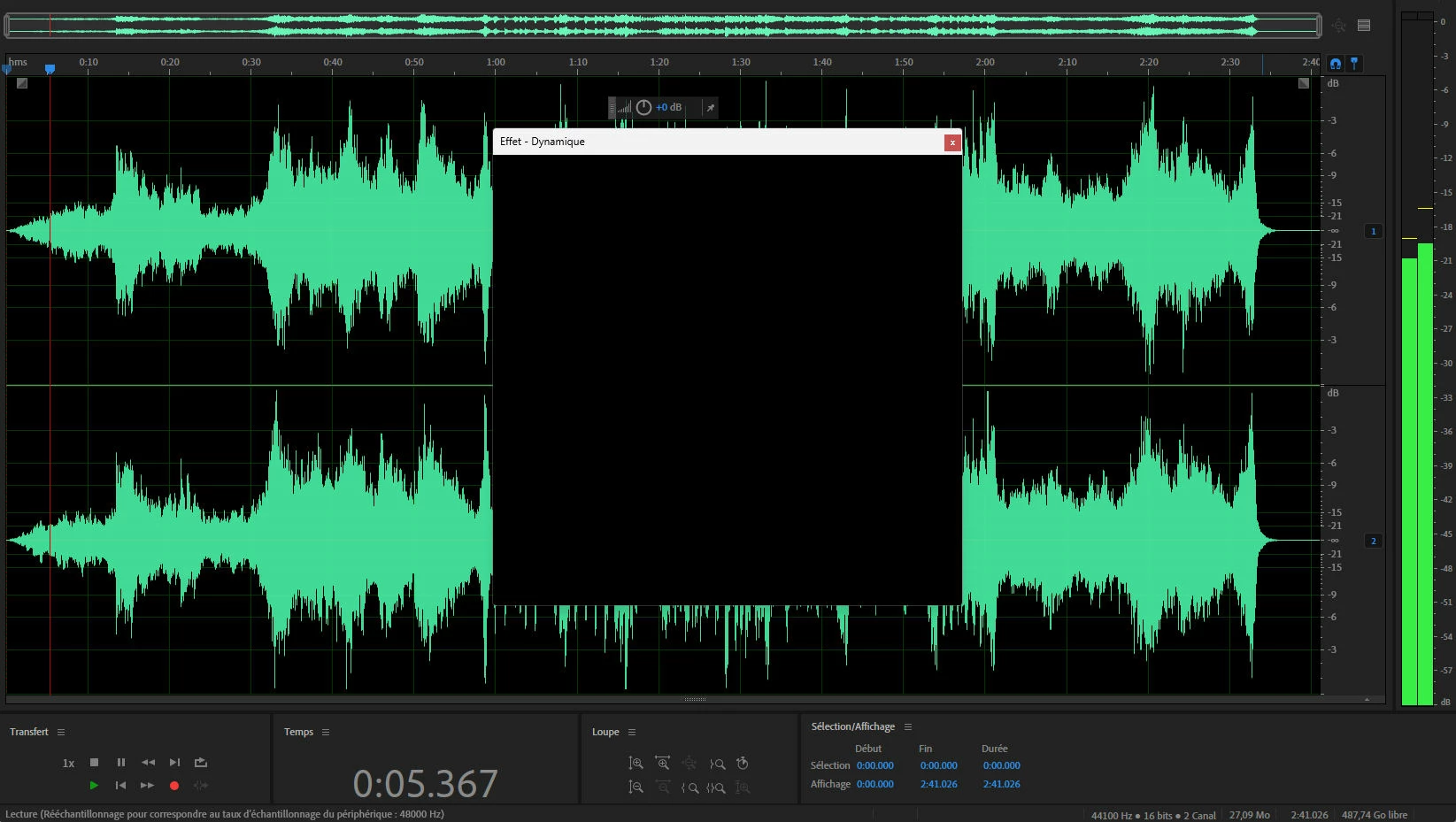Viewport: 1456px width, 822px height.
Task: Click the blue playhead marker on timeline
Action: (50, 68)
